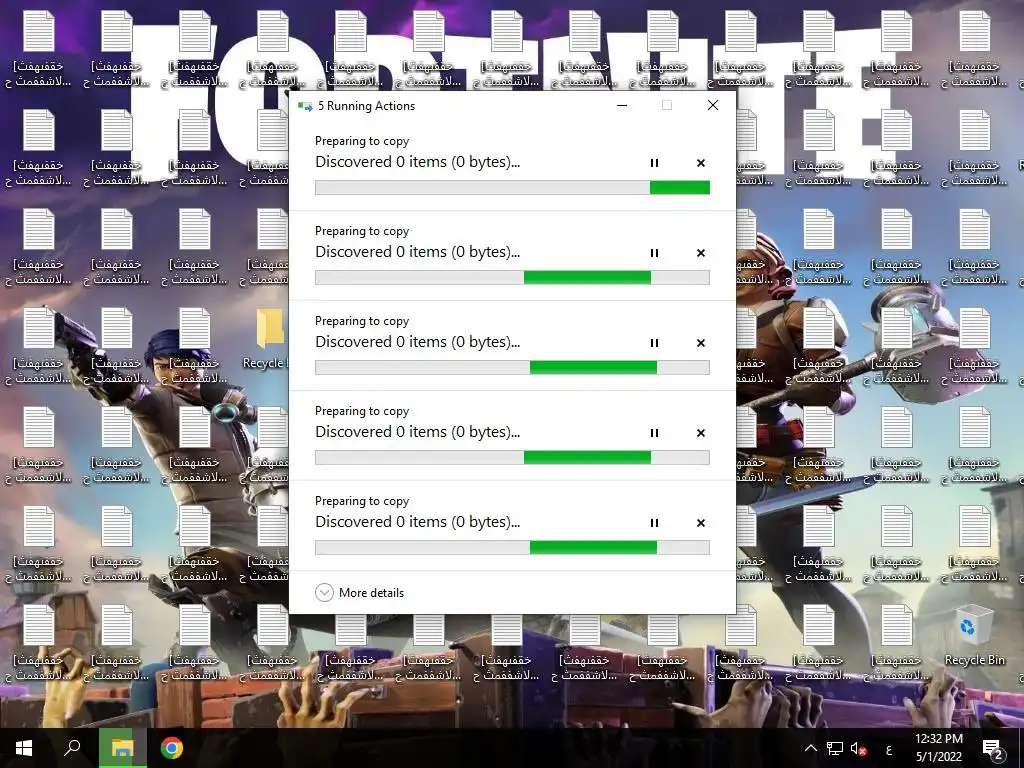Select the Recycle folder on desktop
1024x768 pixels.
click(266, 340)
